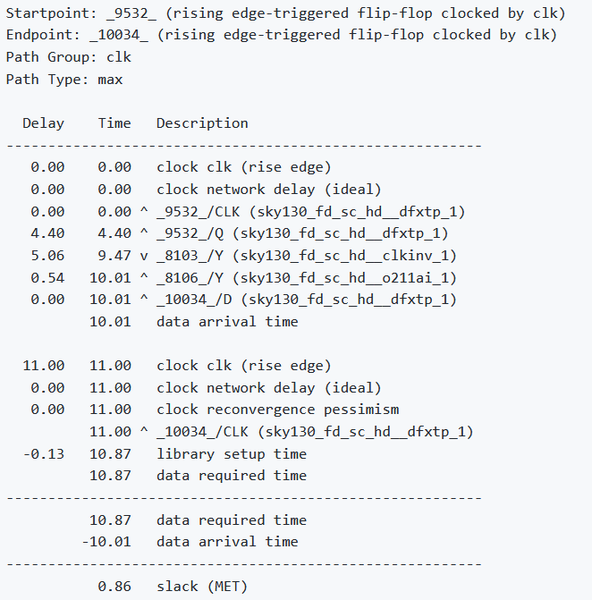Click the Description column header
This screenshot has height=600, width=592.
(202, 123)
